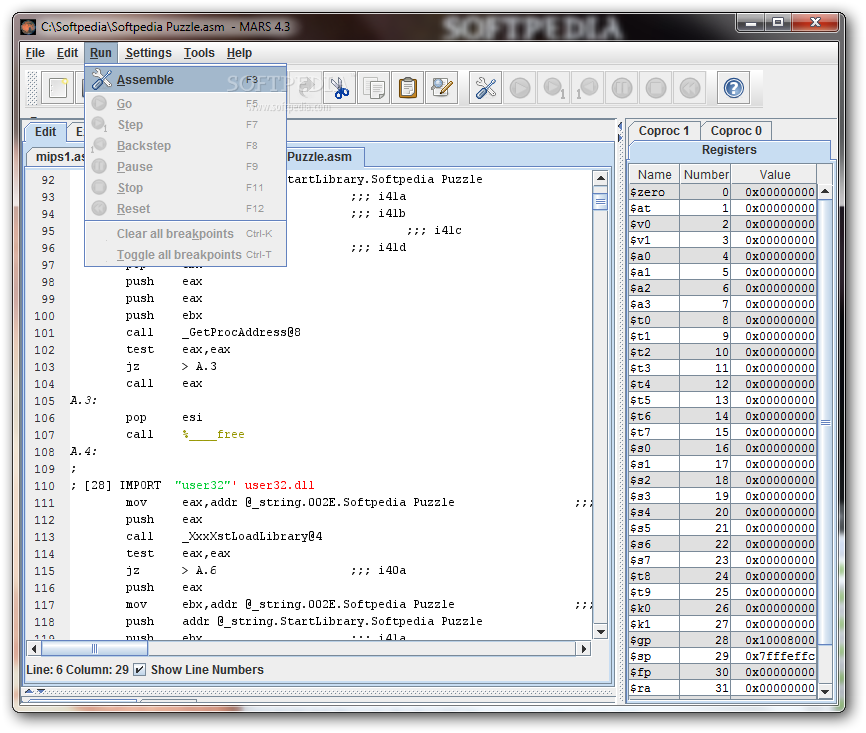
Task: Switch to the mips1.asm file tab
Action: pos(55,157)
